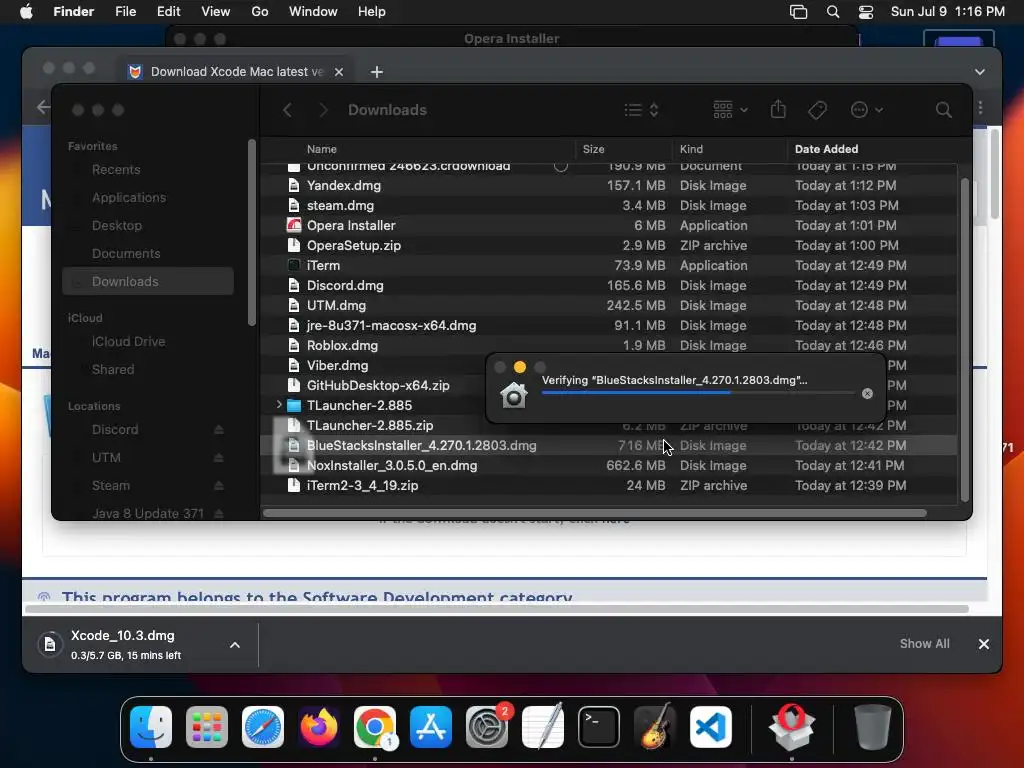Eject the Steam volume in sidebar
Viewport: 1024px width, 768px height.
[x=219, y=486]
